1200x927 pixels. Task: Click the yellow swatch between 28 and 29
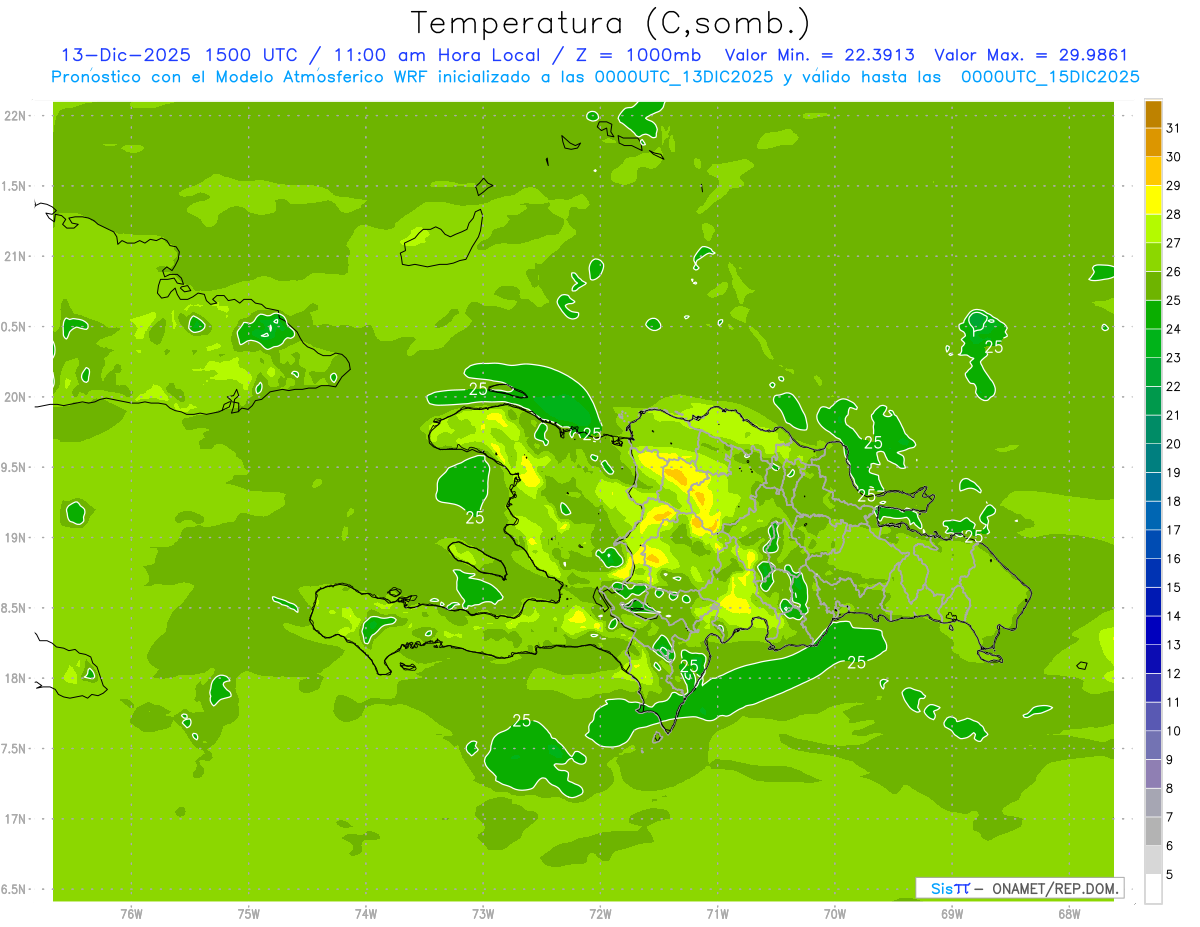click(1153, 200)
